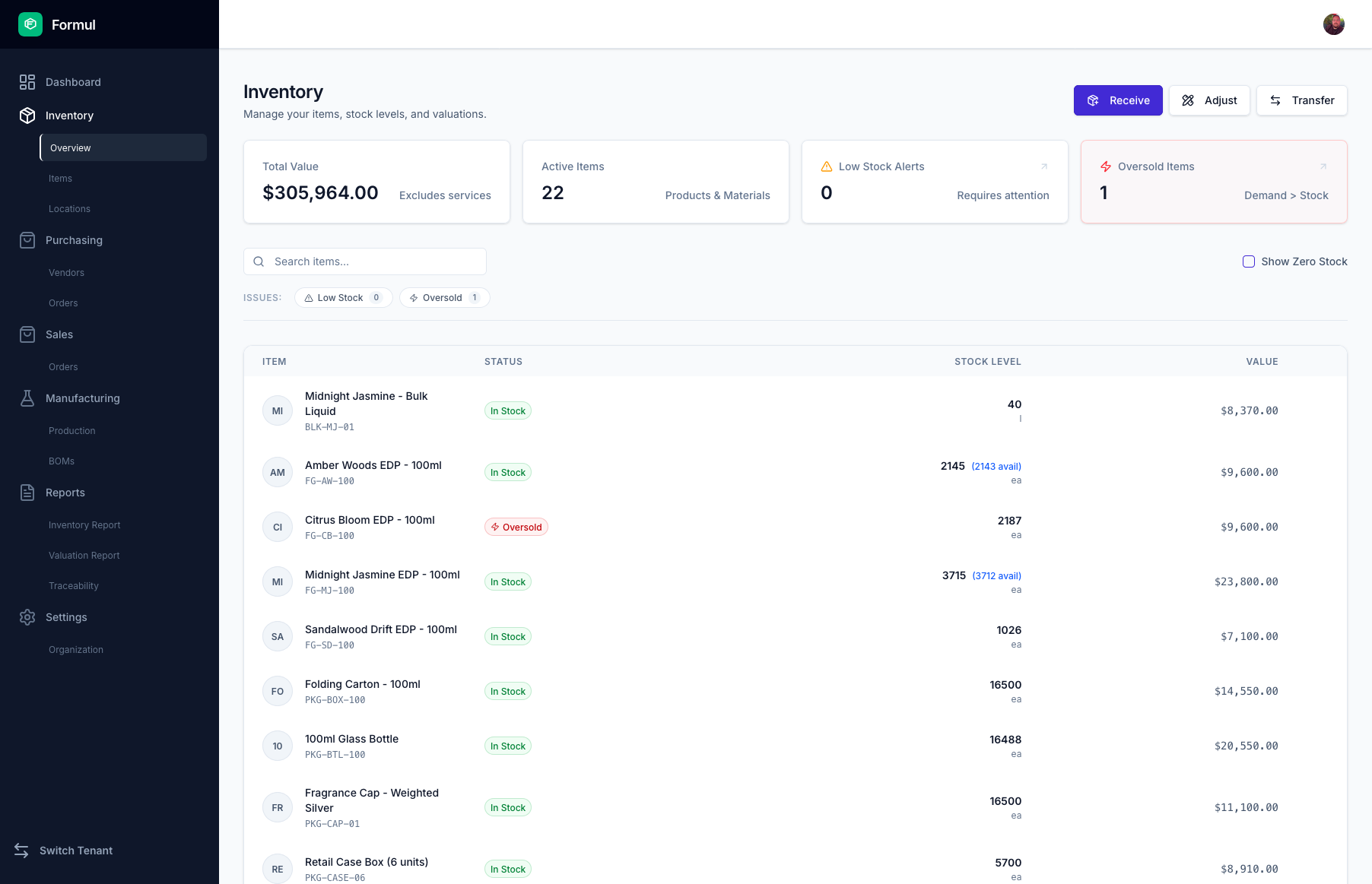
Task: Toggle the Low Stock issues filter
Action: tap(343, 297)
